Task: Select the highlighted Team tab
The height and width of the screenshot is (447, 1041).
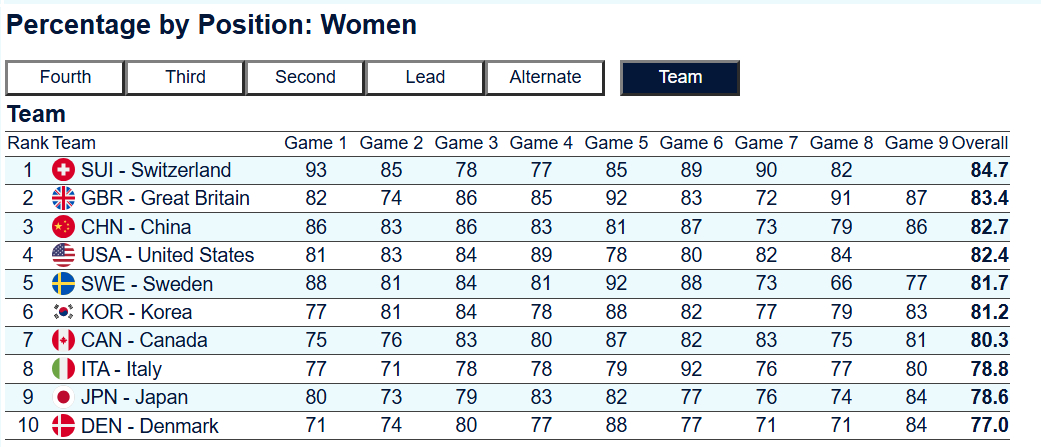Action: (x=680, y=77)
